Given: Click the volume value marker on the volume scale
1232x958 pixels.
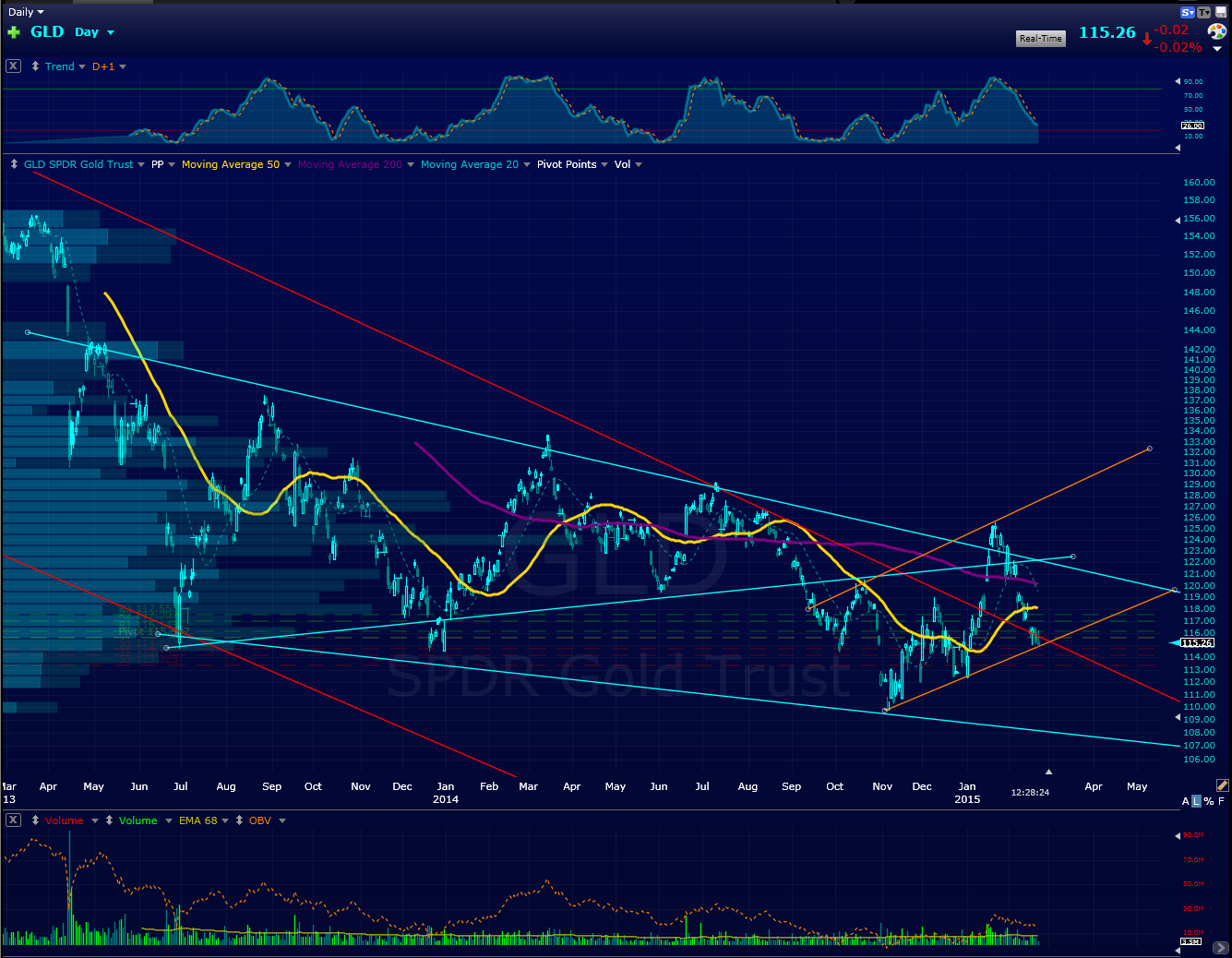Looking at the screenshot, I should [x=1190, y=942].
